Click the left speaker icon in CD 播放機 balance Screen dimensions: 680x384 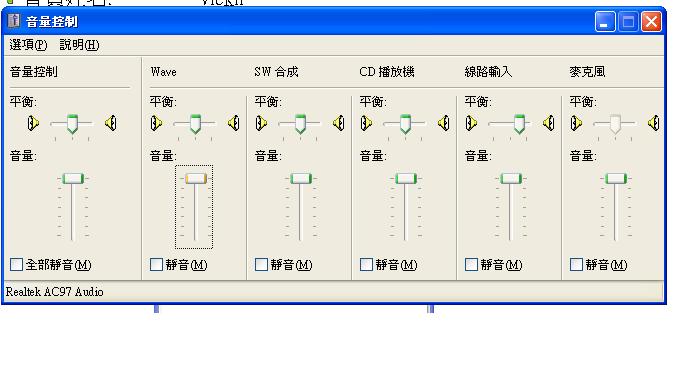[x=366, y=123]
